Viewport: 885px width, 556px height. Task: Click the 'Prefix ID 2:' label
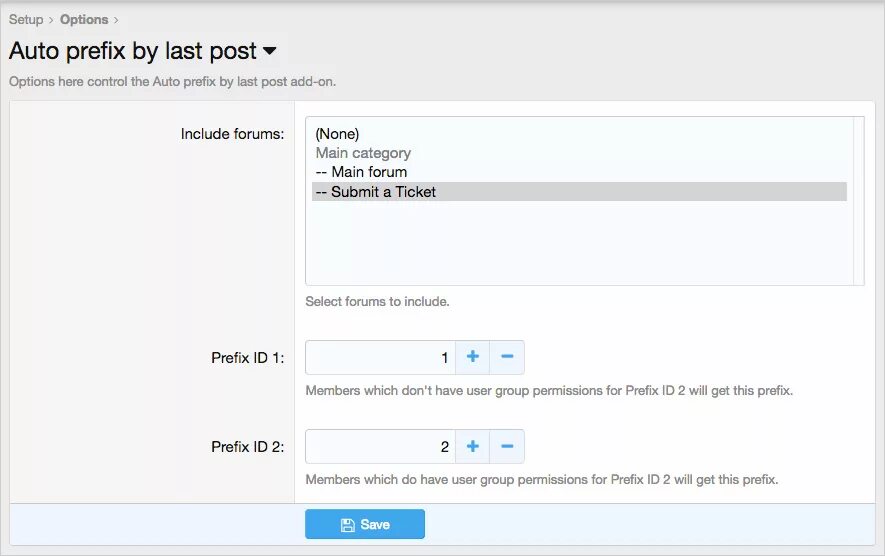click(x=247, y=447)
